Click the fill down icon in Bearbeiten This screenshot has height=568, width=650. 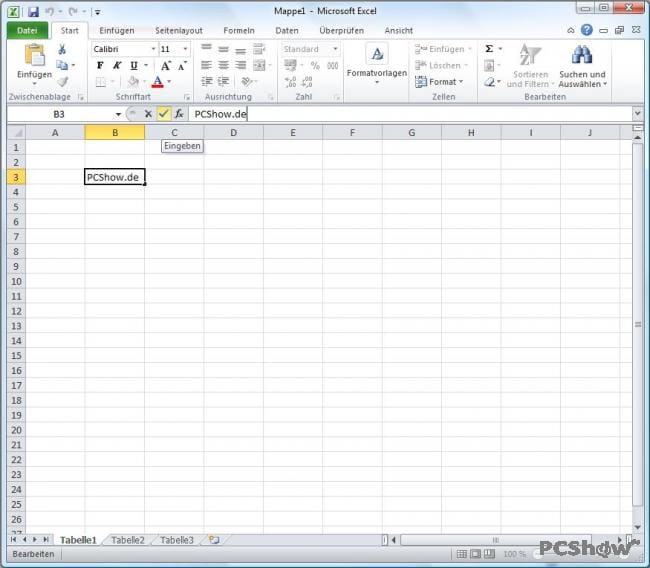point(489,66)
